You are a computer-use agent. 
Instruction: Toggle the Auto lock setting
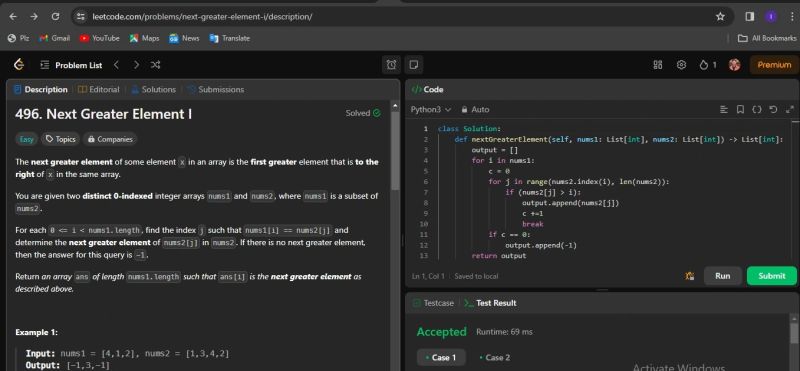475,109
